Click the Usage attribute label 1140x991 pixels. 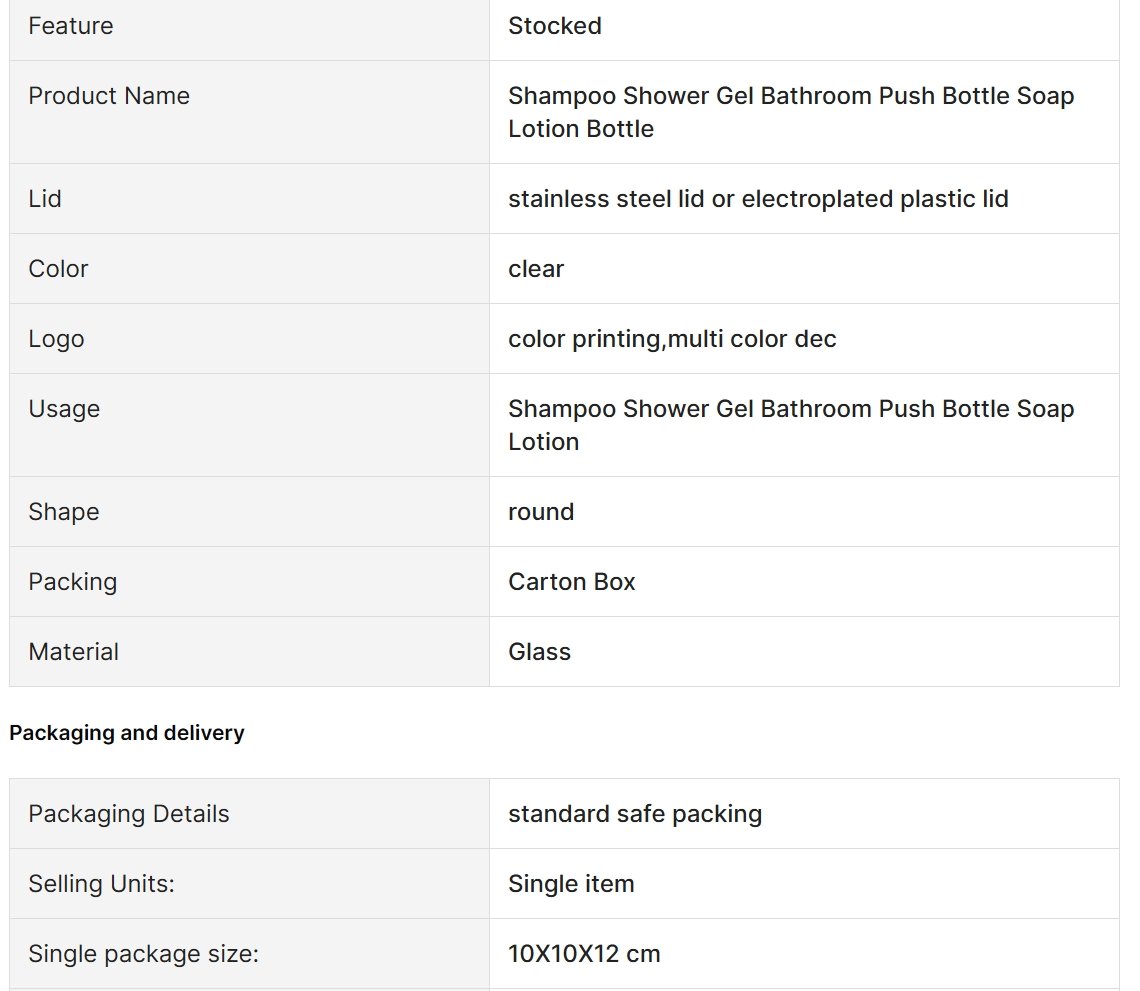click(64, 409)
